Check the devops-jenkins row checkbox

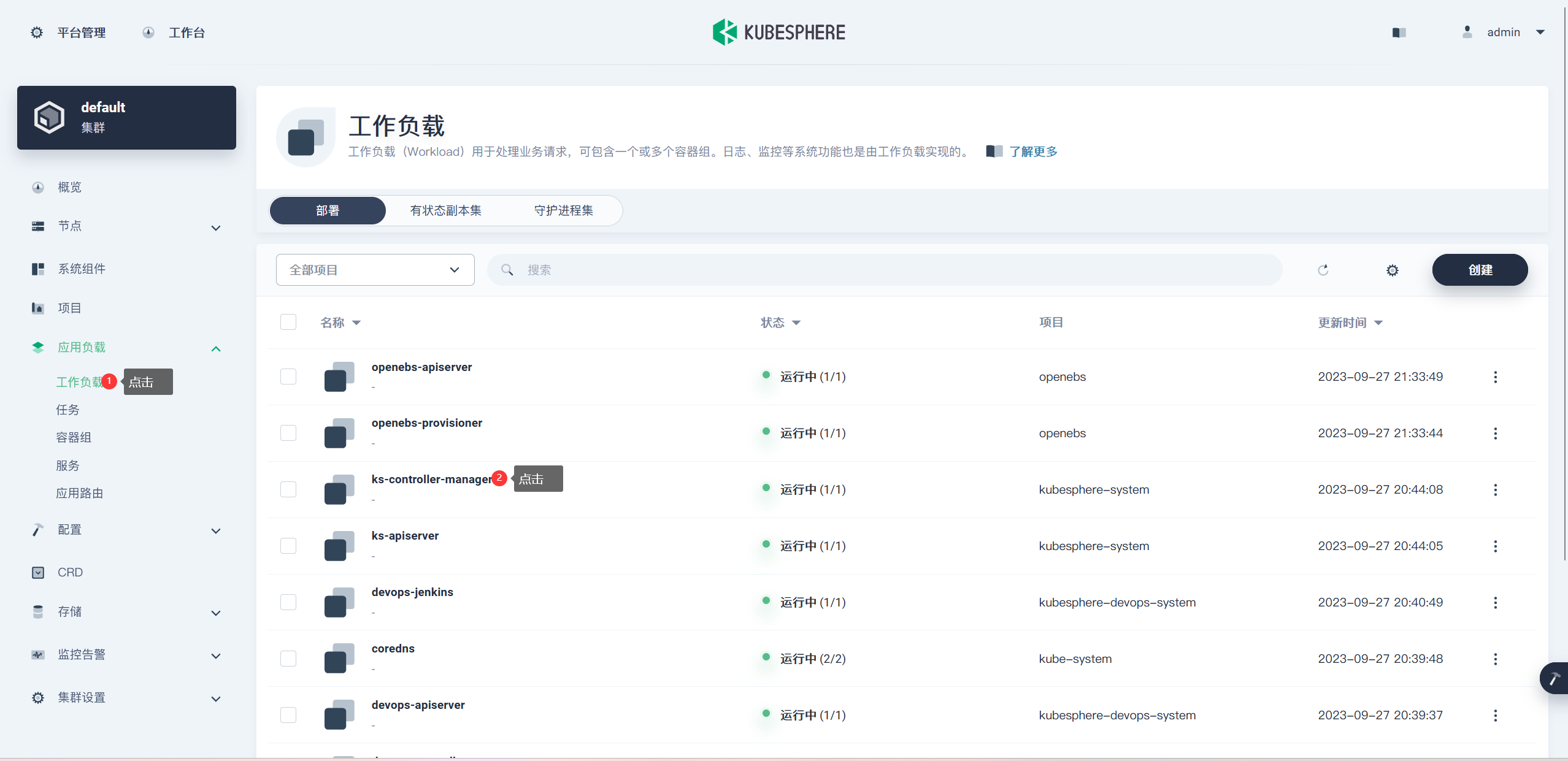pyautogui.click(x=288, y=602)
